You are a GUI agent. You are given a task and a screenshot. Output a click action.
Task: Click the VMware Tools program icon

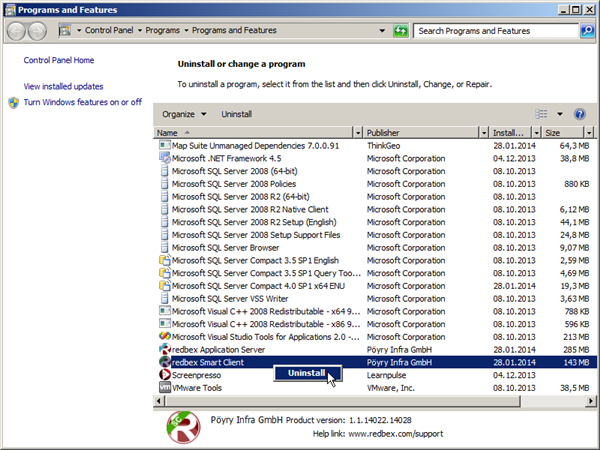coord(165,388)
